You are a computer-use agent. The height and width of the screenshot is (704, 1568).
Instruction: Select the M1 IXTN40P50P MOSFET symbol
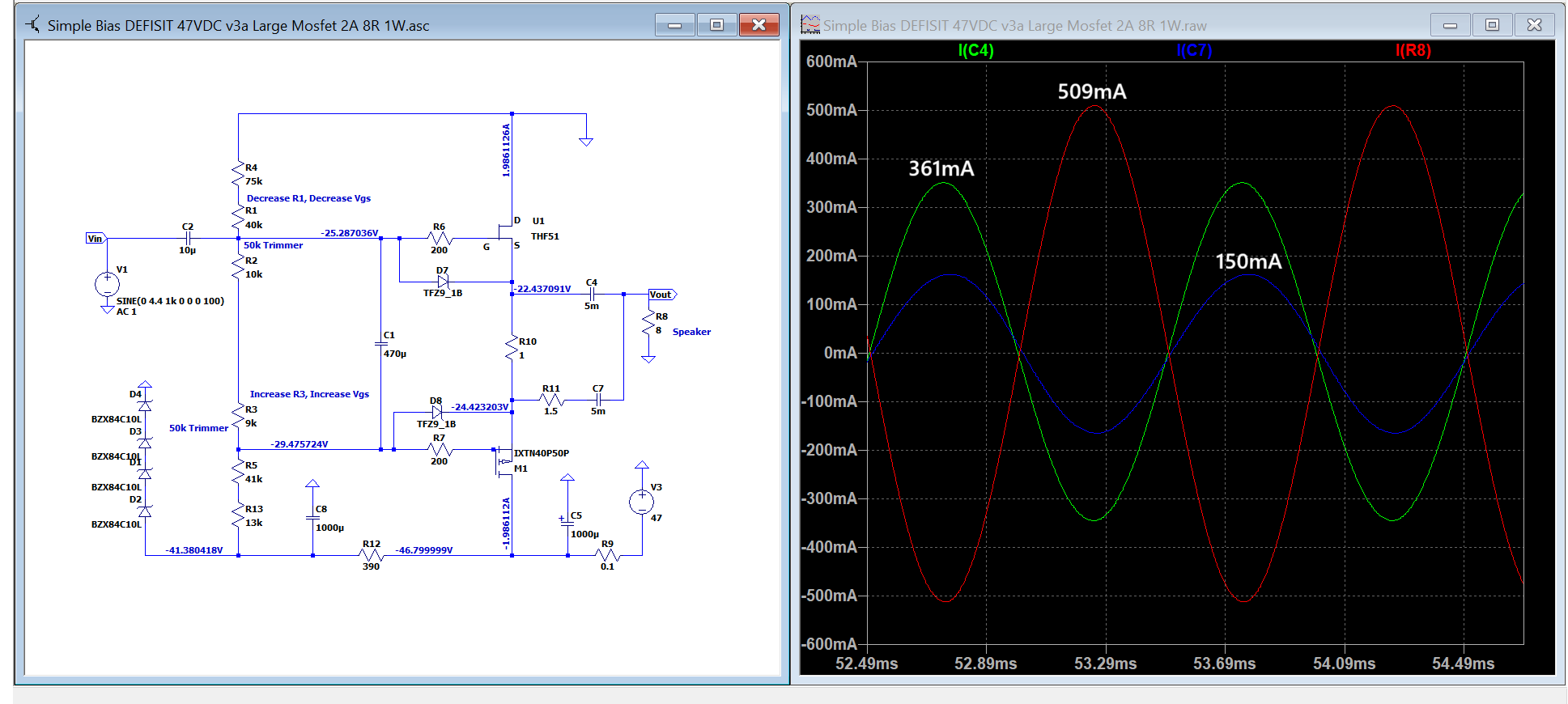coord(504,460)
